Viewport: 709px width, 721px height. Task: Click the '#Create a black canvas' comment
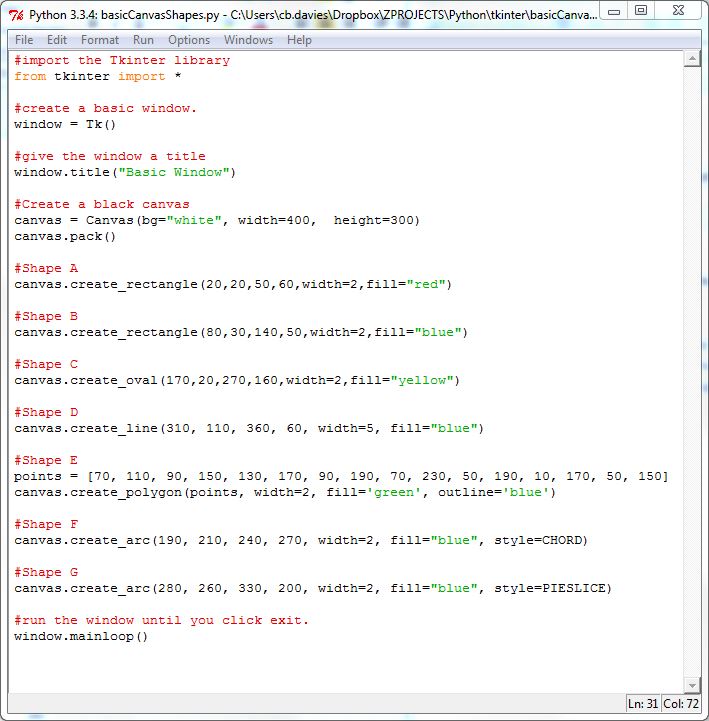point(102,205)
